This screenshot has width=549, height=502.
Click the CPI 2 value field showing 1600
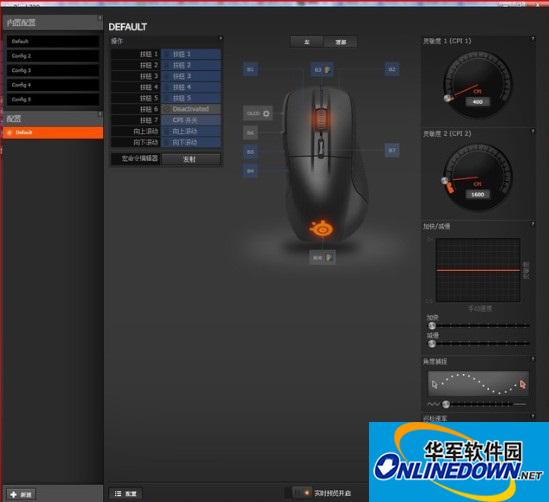click(477, 195)
